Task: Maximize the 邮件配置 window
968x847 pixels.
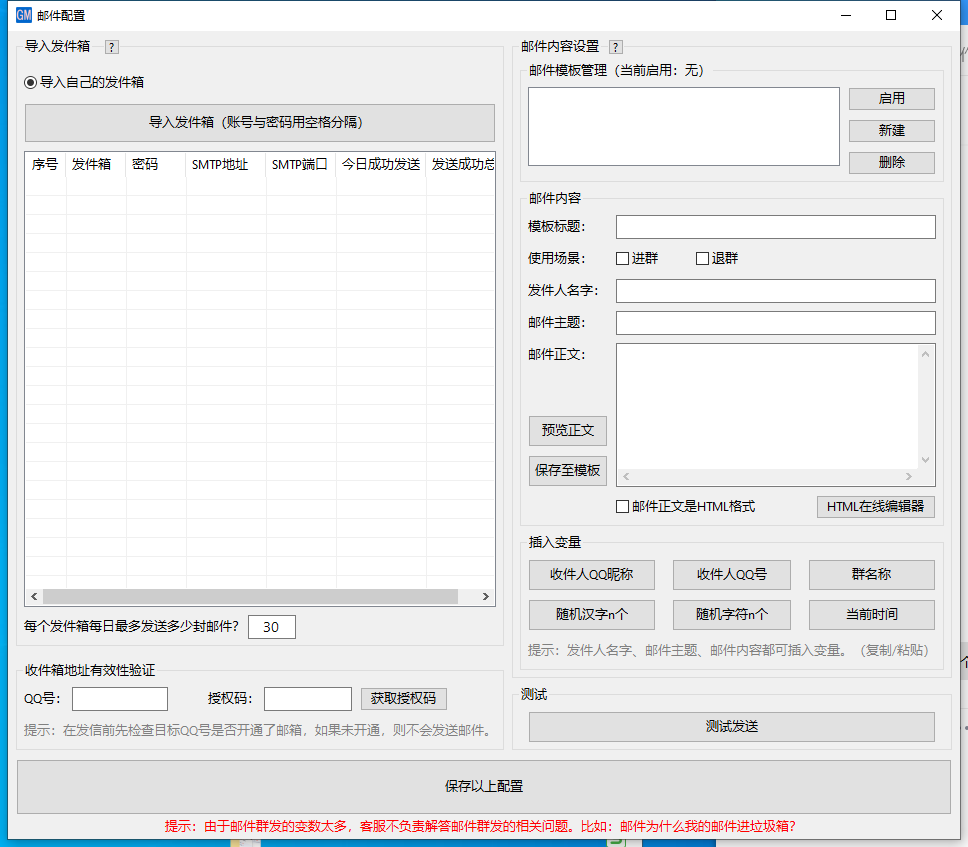Action: (x=891, y=15)
